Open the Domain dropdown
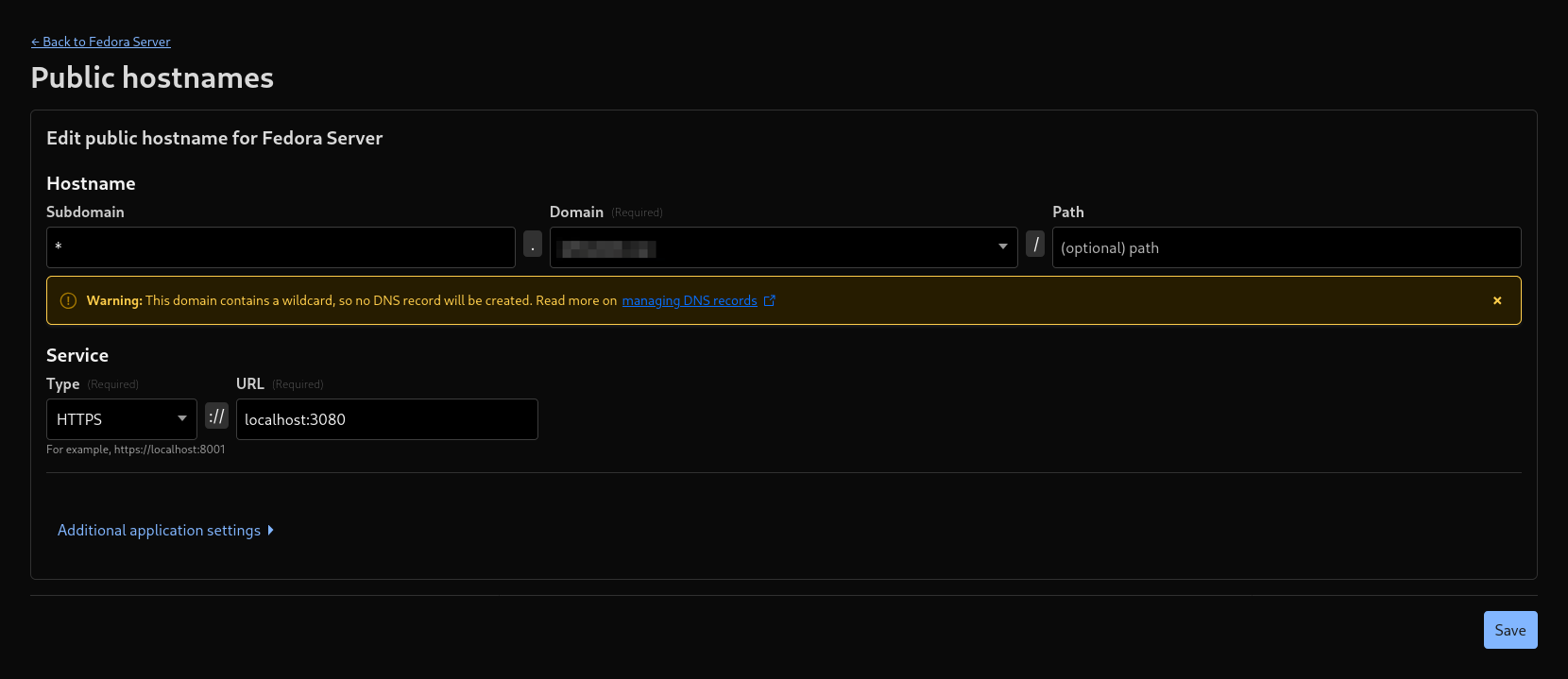 [784, 247]
